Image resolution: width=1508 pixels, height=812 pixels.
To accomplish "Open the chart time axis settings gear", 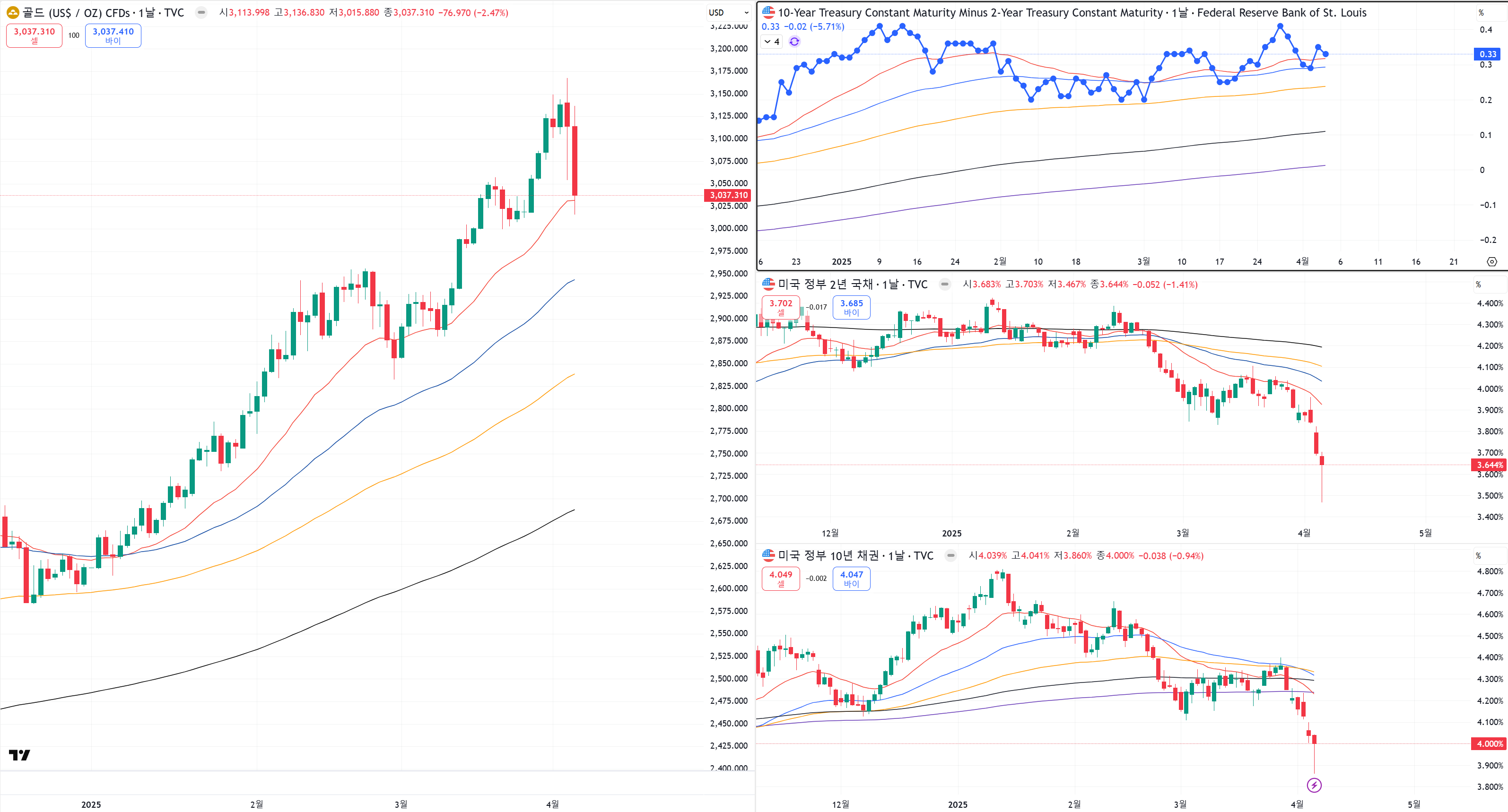I will click(x=1491, y=261).
